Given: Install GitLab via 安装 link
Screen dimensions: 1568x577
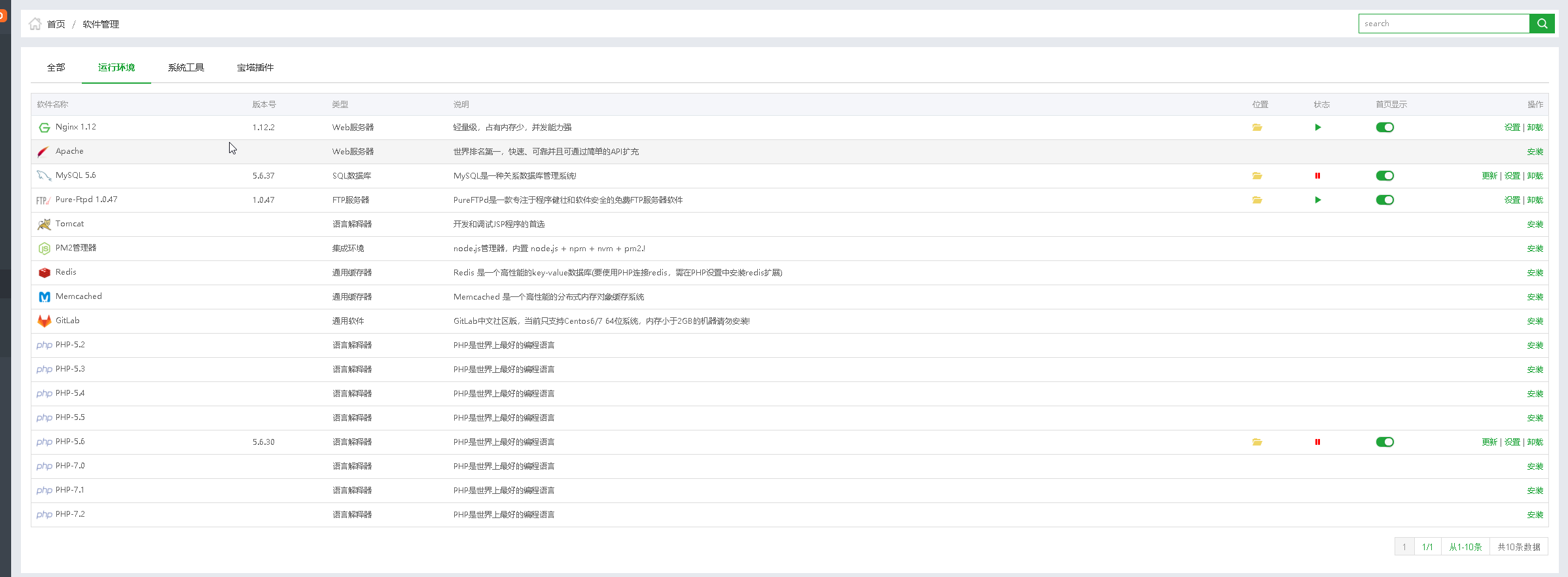Looking at the screenshot, I should [1535, 321].
